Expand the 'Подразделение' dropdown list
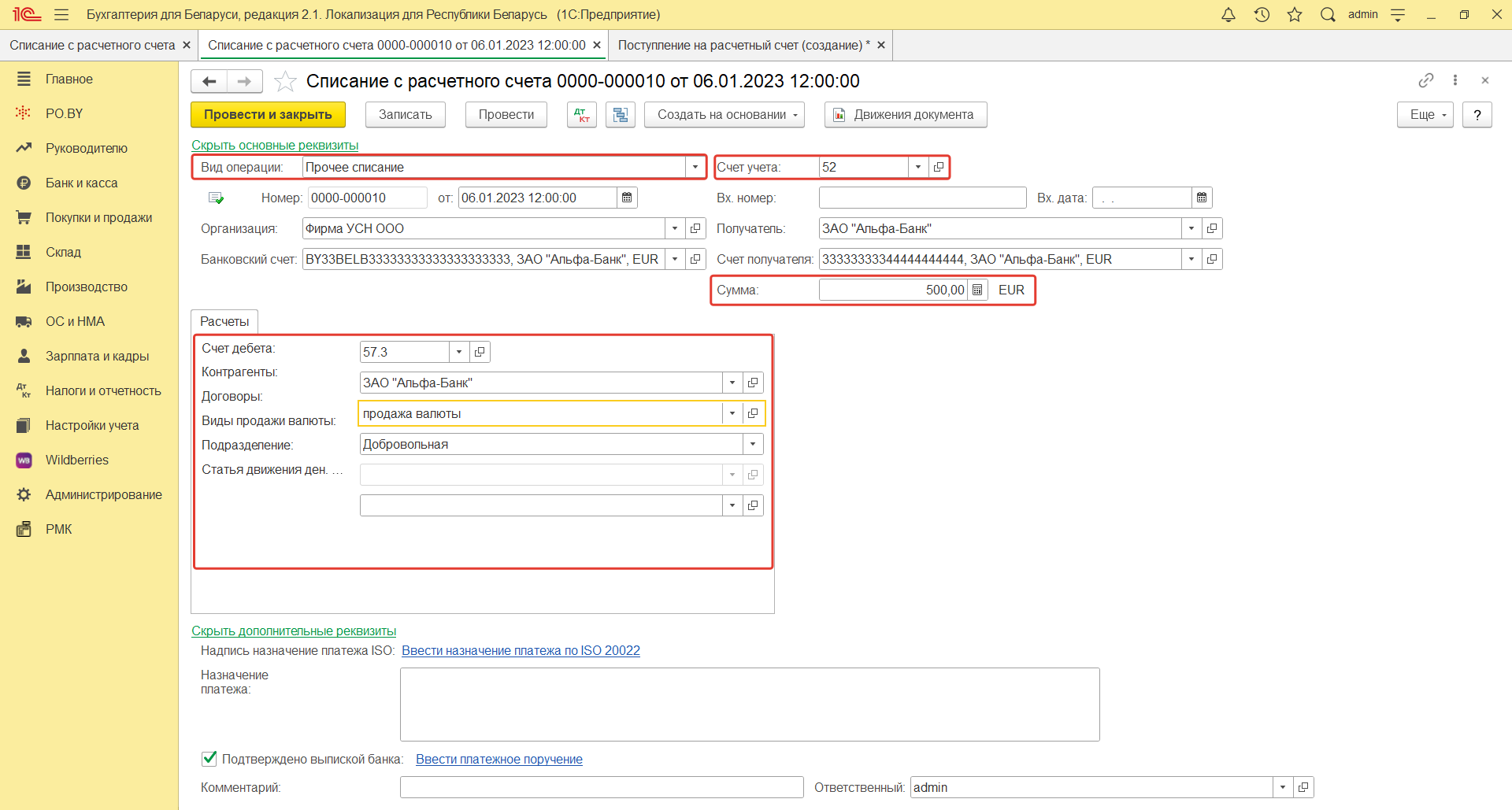Screen dimensions: 1512x810 point(753,444)
